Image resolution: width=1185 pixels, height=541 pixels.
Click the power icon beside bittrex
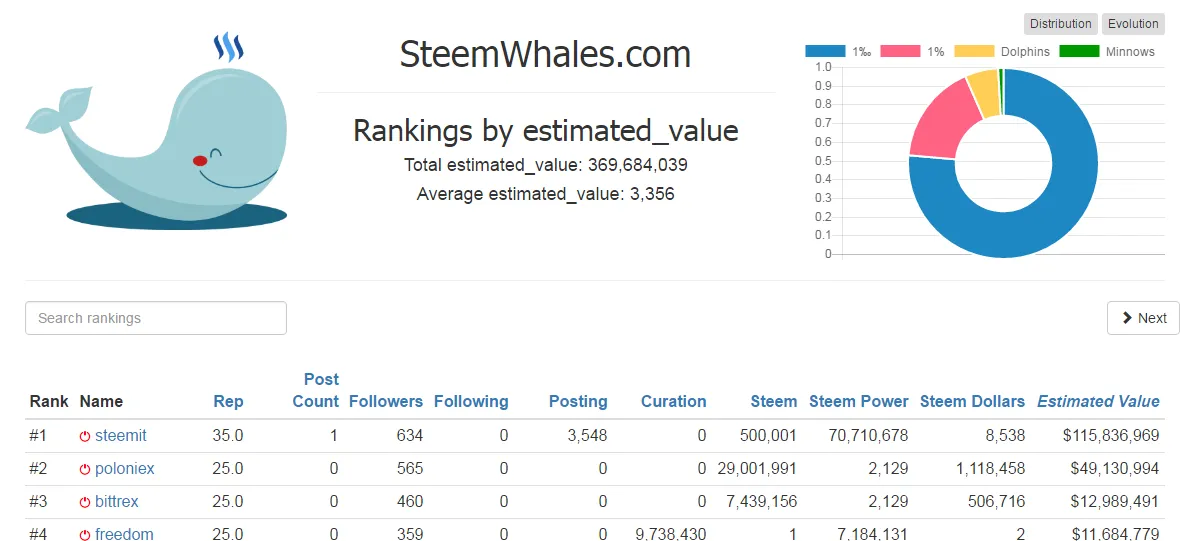85,502
